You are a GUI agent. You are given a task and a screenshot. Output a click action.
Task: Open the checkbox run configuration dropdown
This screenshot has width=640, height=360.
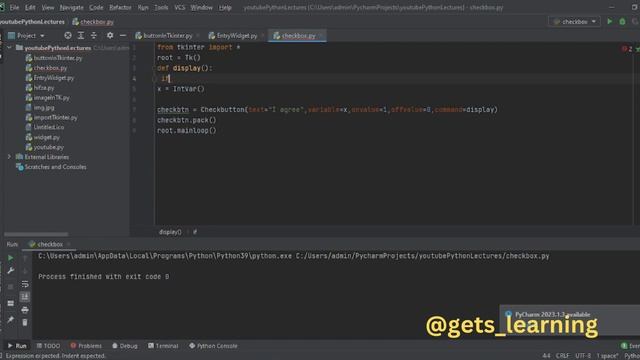(x=575, y=21)
